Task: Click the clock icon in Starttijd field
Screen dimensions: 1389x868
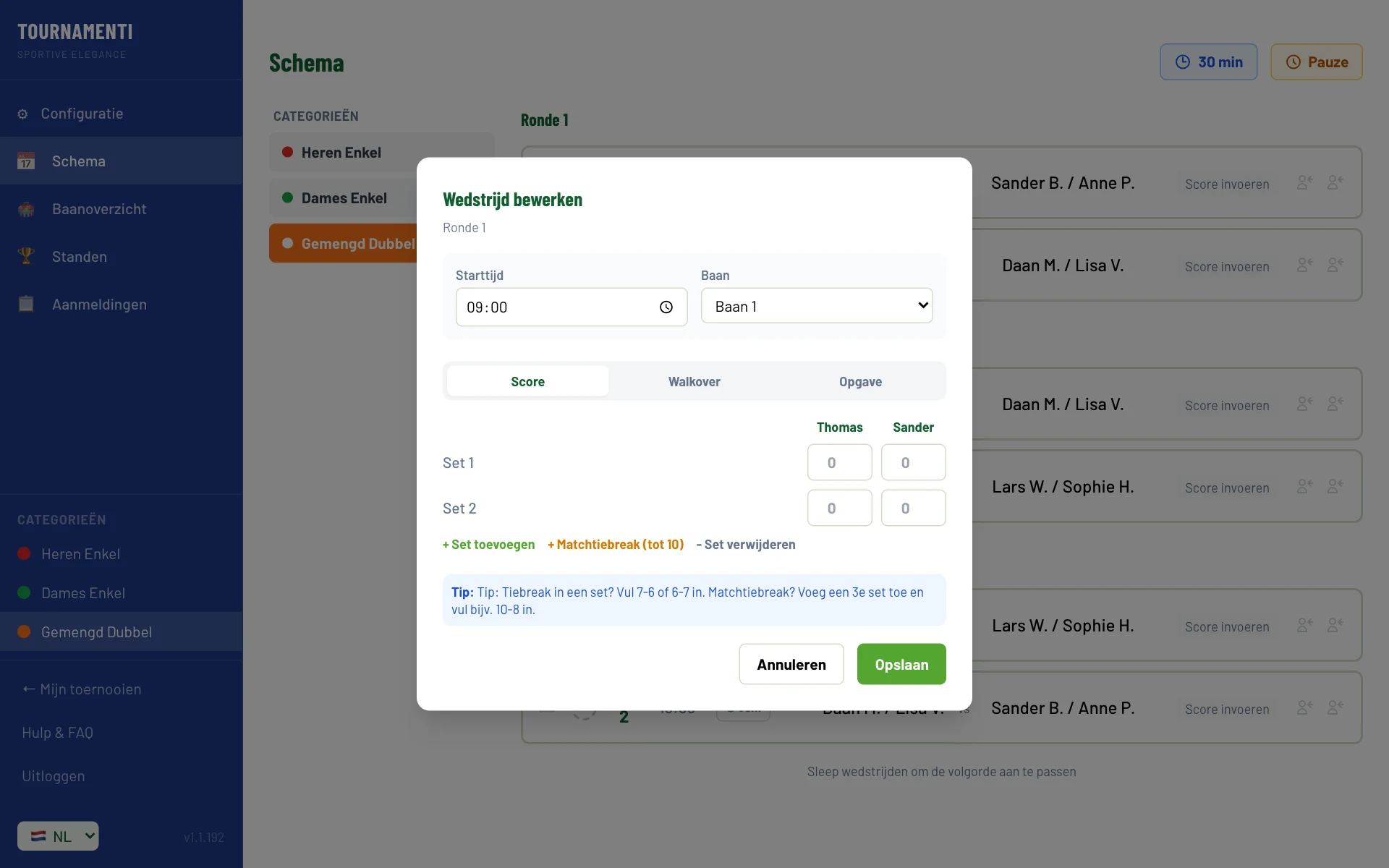Action: click(666, 307)
